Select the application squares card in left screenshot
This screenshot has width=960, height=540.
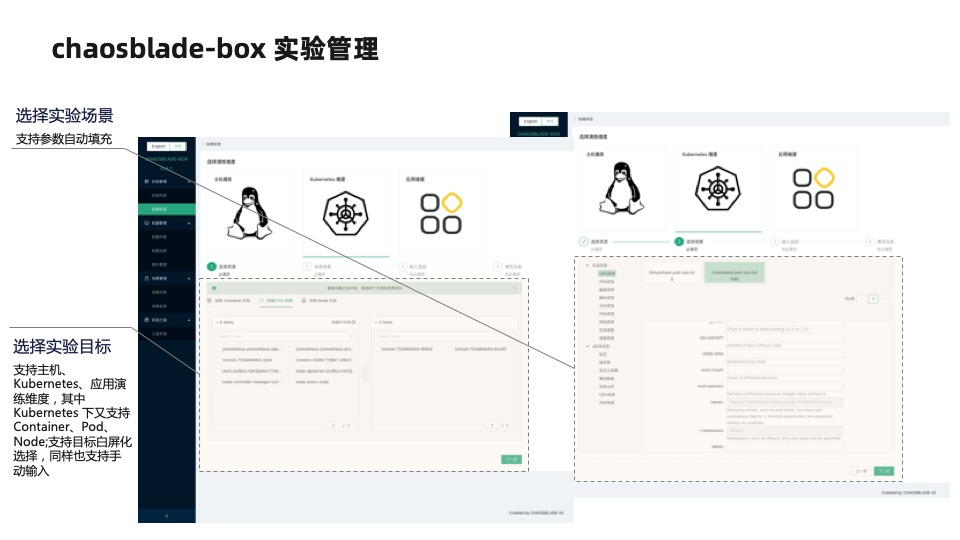pos(441,213)
